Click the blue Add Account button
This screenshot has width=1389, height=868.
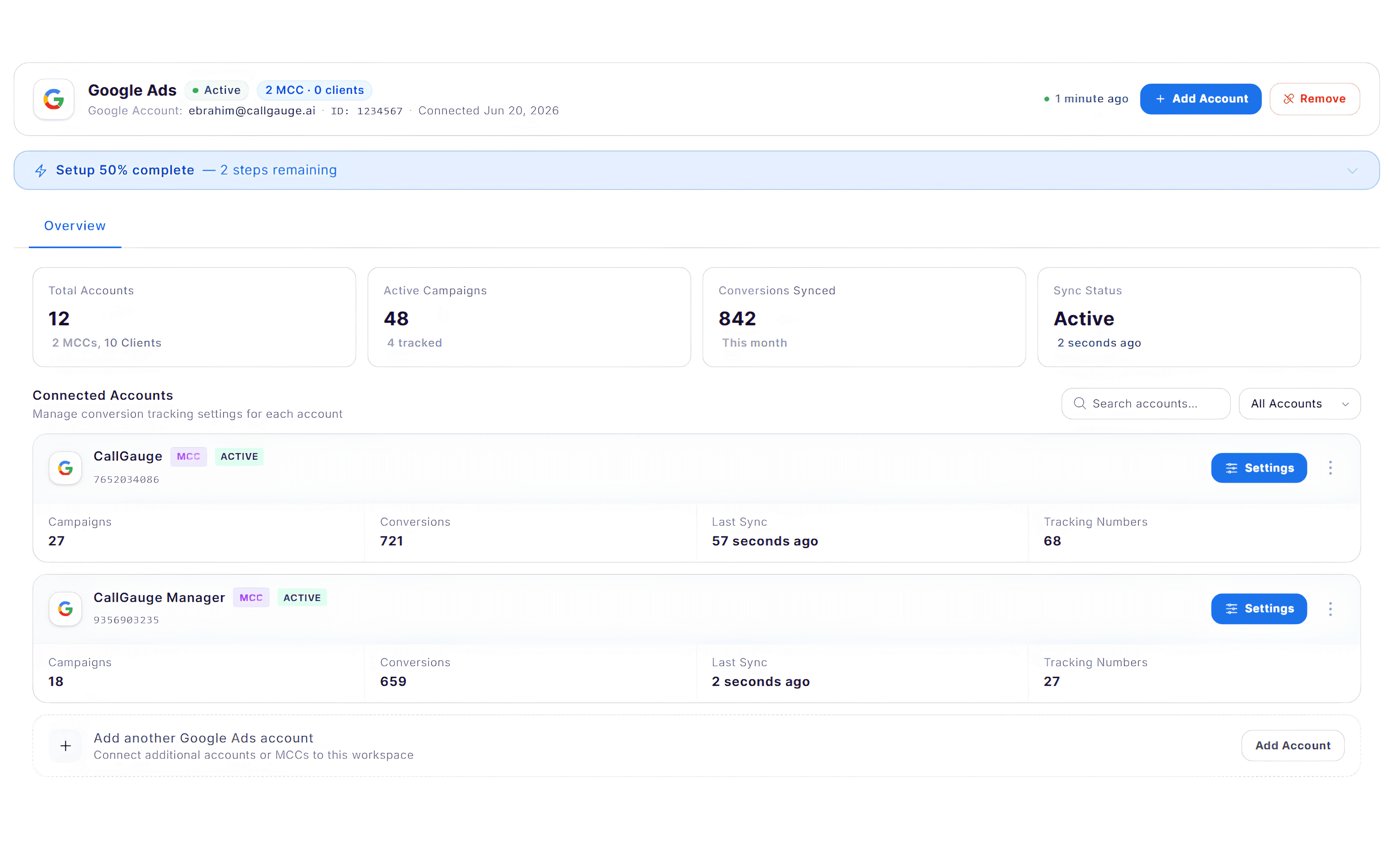coord(1200,99)
